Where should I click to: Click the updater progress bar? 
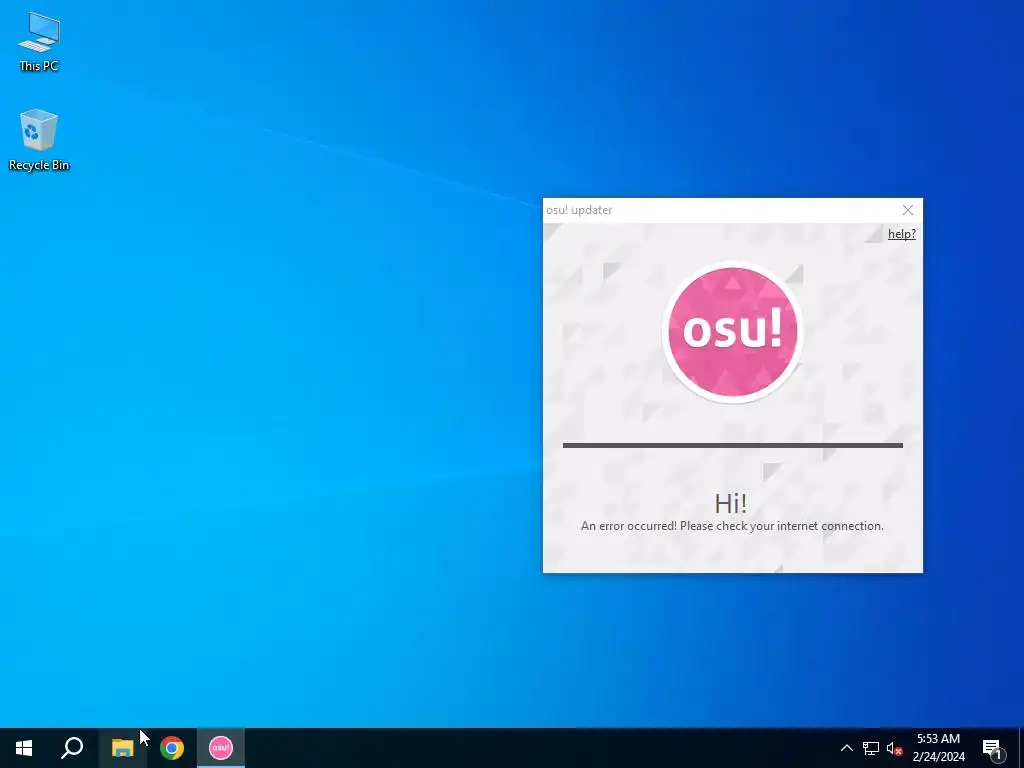pyautogui.click(x=733, y=445)
